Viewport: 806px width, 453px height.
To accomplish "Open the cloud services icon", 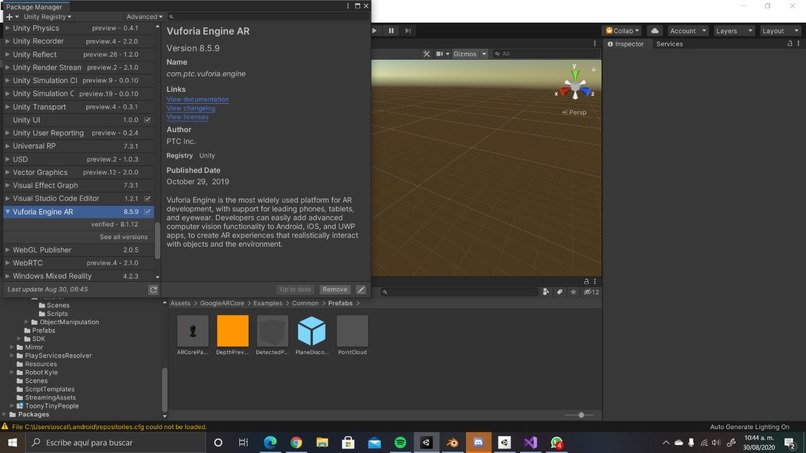I will tap(654, 31).
